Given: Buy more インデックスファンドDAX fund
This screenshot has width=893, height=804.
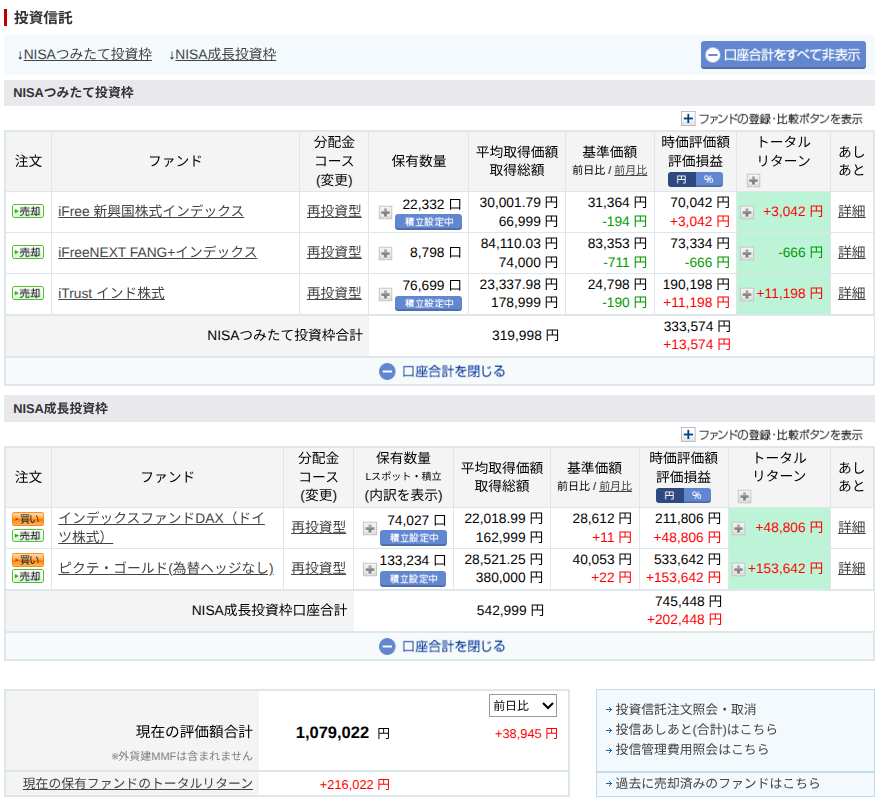Looking at the screenshot, I should [x=28, y=519].
